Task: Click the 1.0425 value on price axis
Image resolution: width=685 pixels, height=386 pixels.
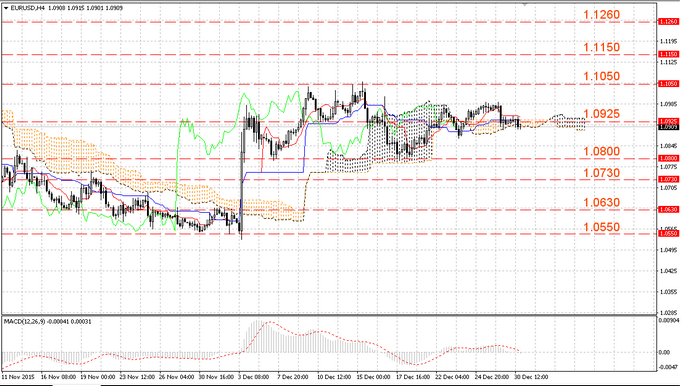Action: tap(669, 271)
